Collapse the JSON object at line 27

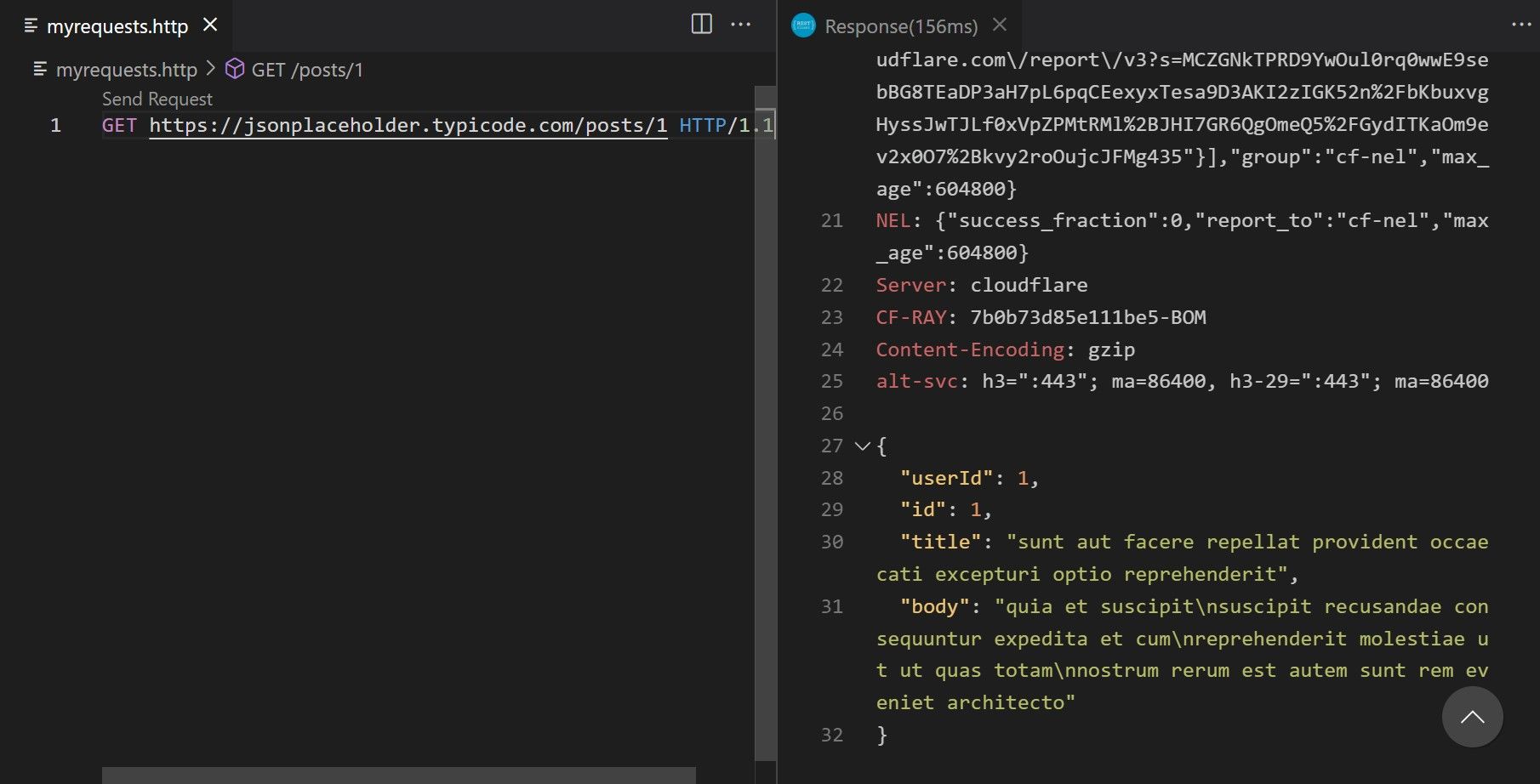862,446
